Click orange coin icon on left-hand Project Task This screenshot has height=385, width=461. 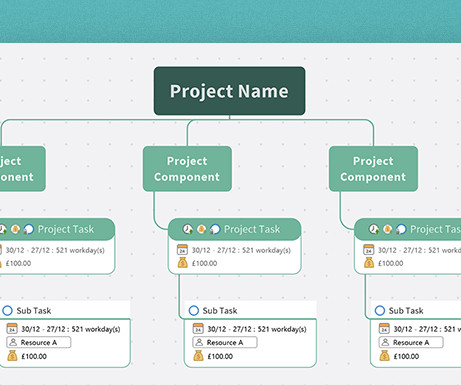point(15,229)
